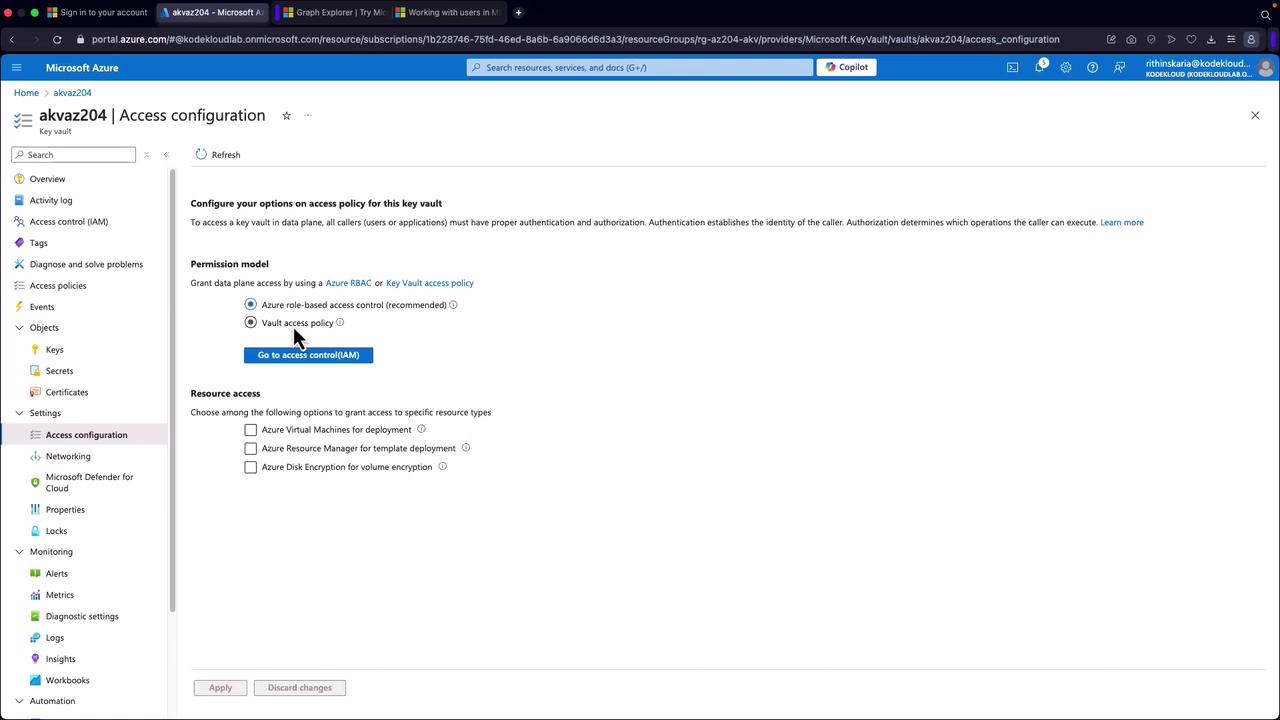The height and width of the screenshot is (720, 1280).
Task: Open the account profile avatar
Action: point(1266,67)
